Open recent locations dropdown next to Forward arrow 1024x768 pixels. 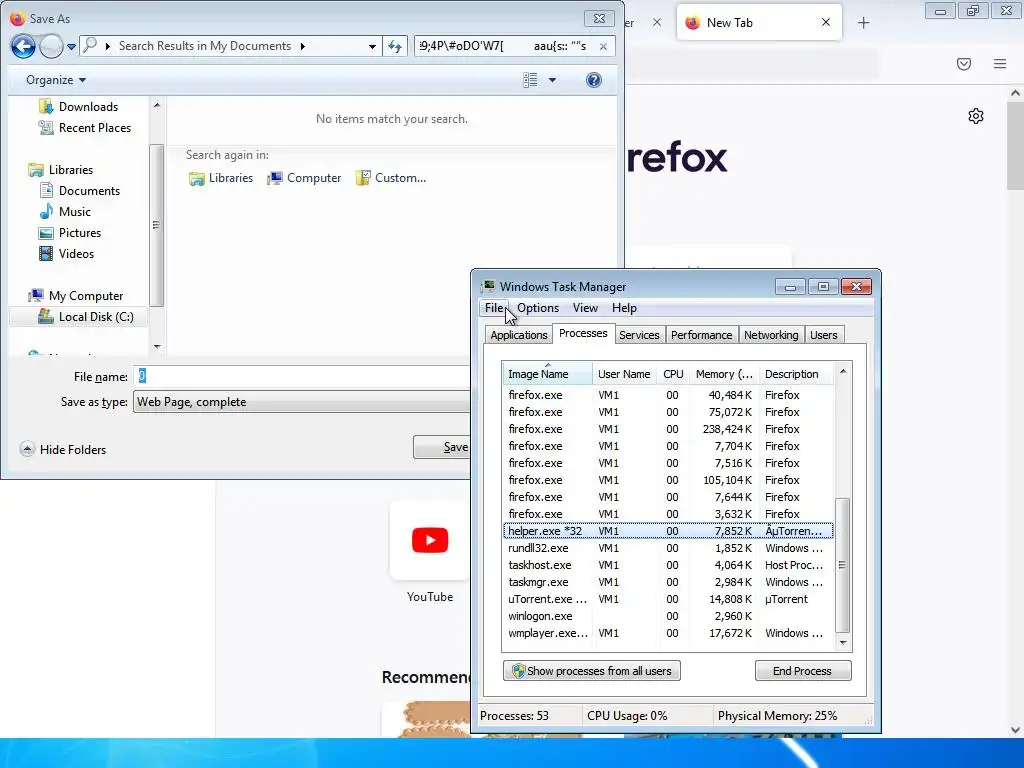pyautogui.click(x=71, y=46)
